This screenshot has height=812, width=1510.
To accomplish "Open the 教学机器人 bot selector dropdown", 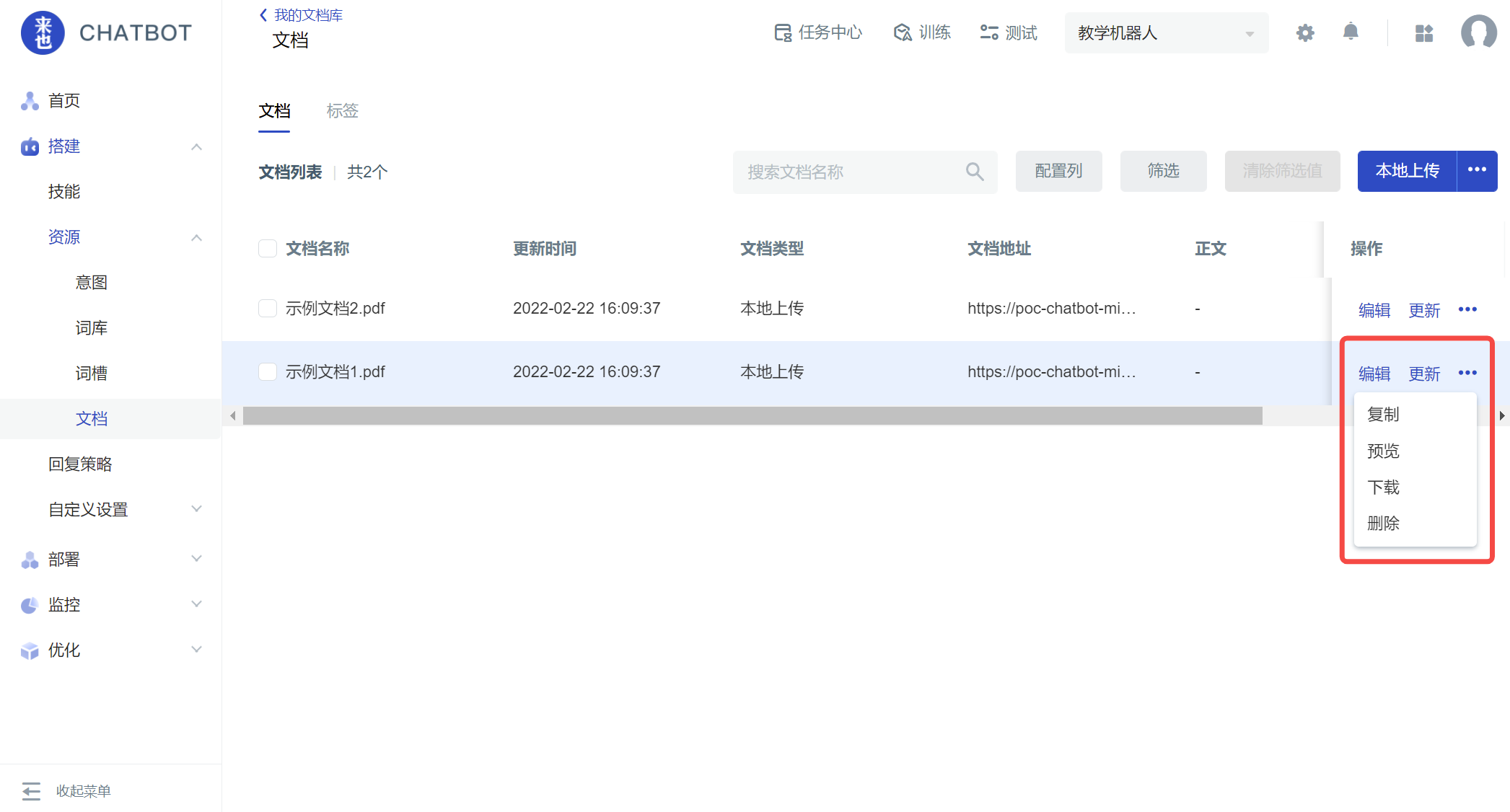I will pyautogui.click(x=1167, y=32).
